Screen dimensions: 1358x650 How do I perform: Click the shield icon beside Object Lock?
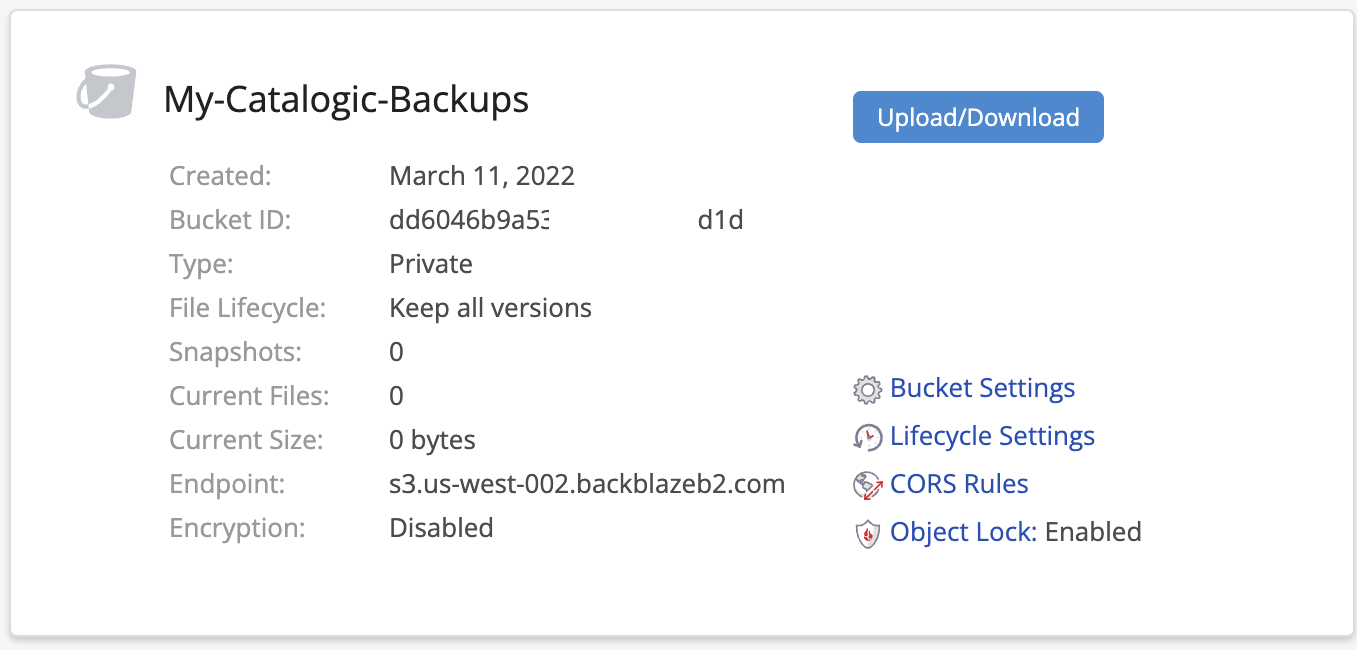pos(867,533)
